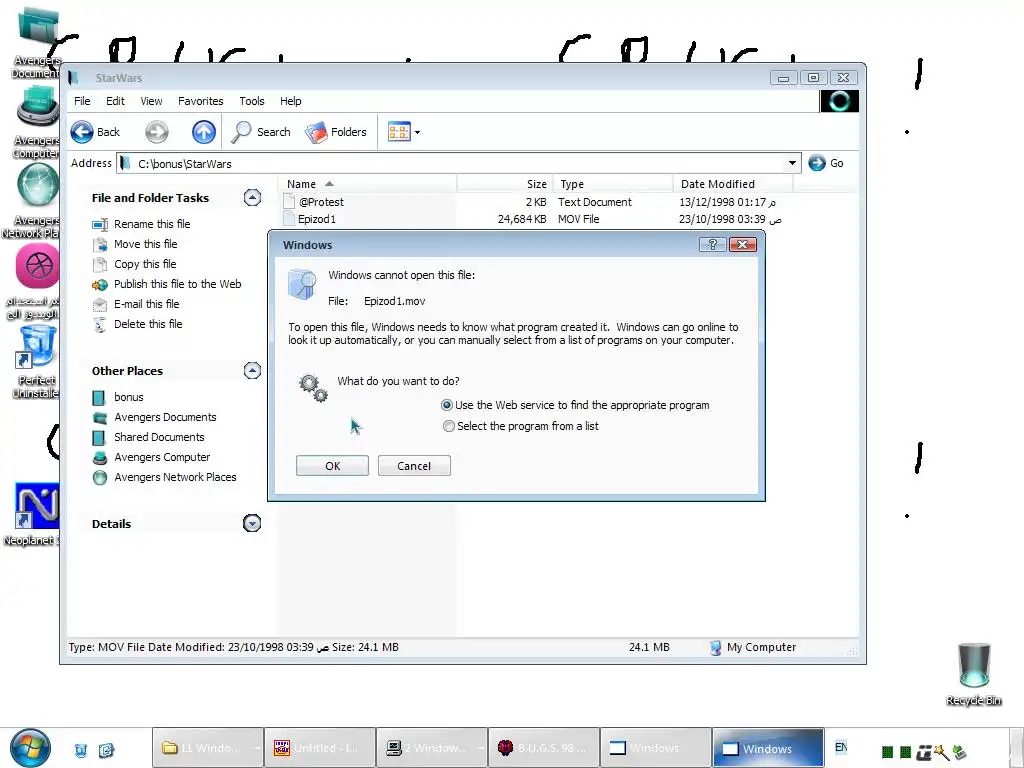1024x768 pixels.
Task: Select Use the Web service radio option
Action: tap(447, 405)
